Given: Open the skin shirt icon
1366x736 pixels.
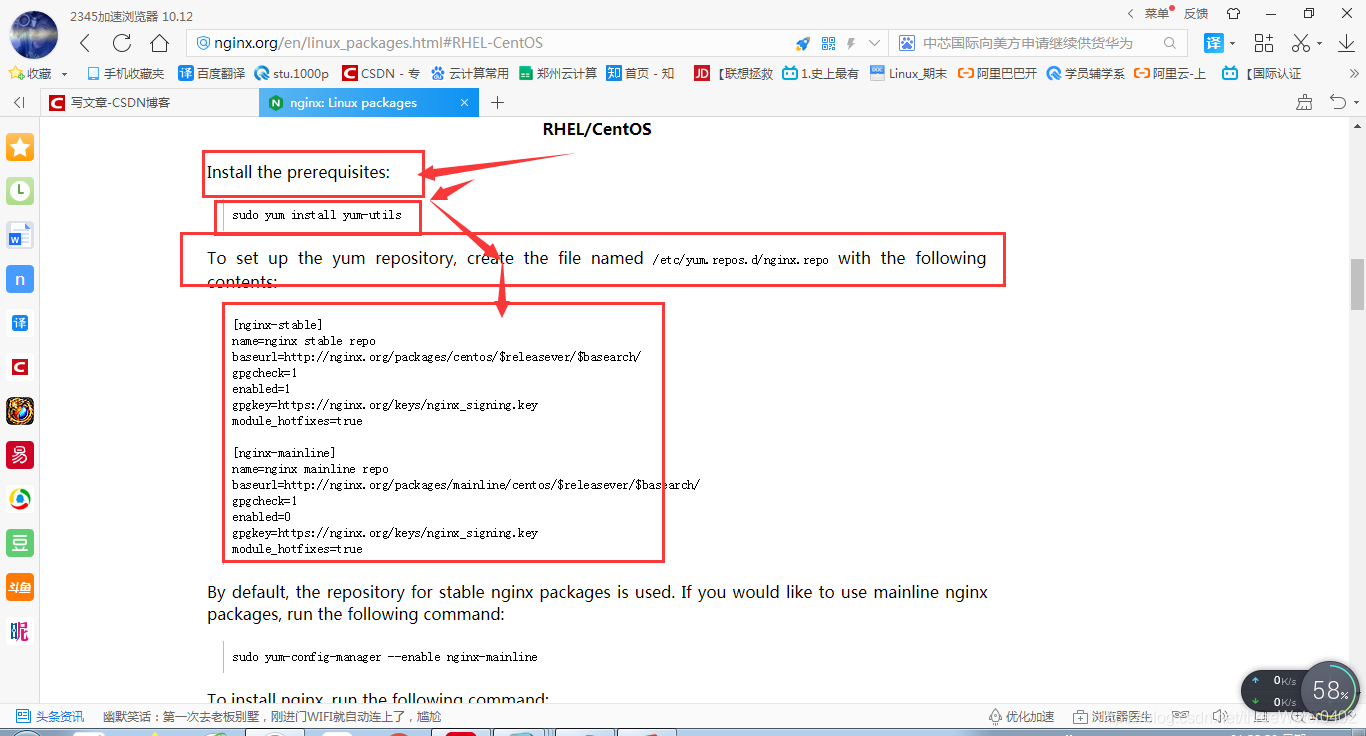Looking at the screenshot, I should pos(1233,14).
